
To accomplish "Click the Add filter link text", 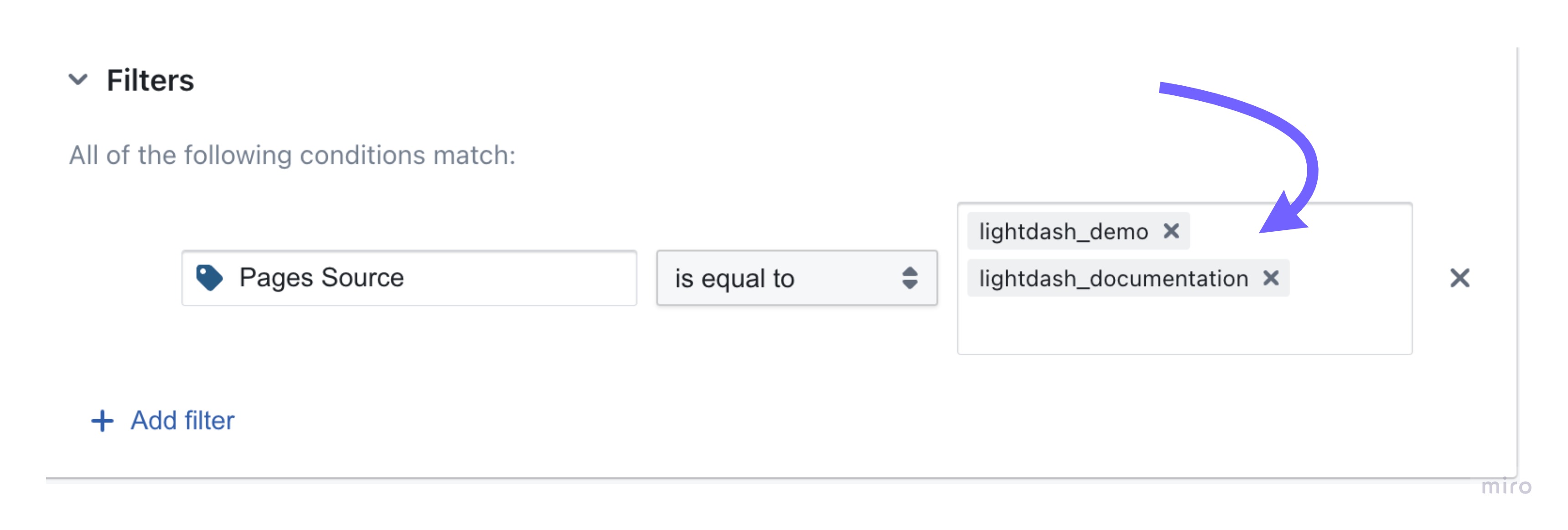I will point(183,421).
